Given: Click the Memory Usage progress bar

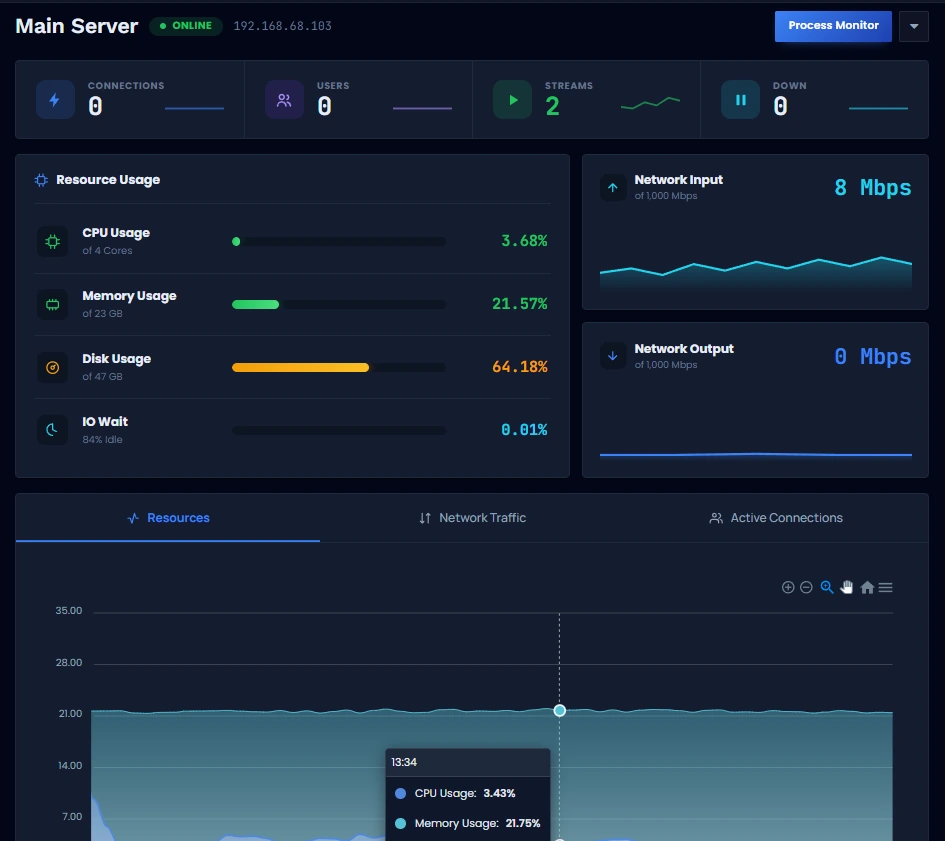Looking at the screenshot, I should (339, 304).
